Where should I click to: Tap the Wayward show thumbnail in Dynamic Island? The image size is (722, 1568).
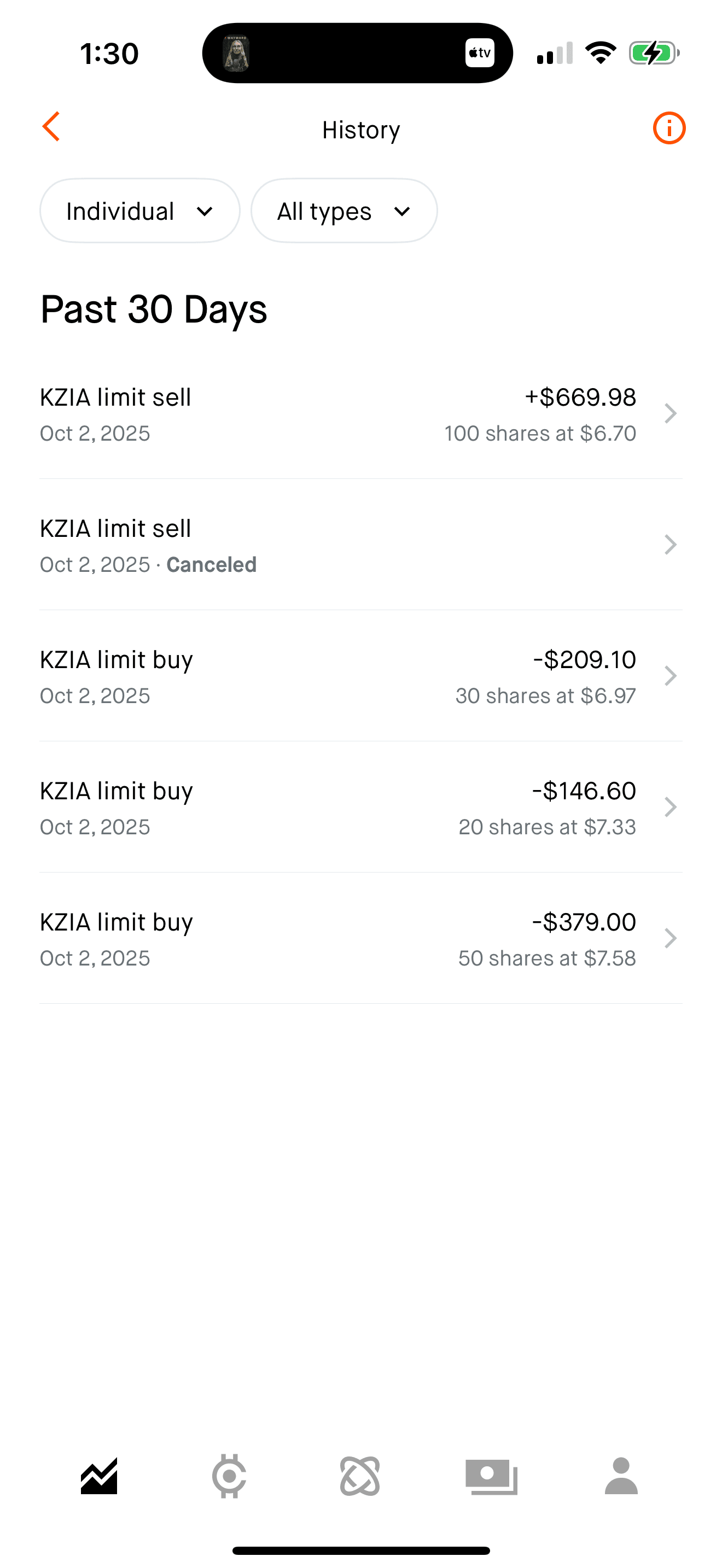(236, 54)
